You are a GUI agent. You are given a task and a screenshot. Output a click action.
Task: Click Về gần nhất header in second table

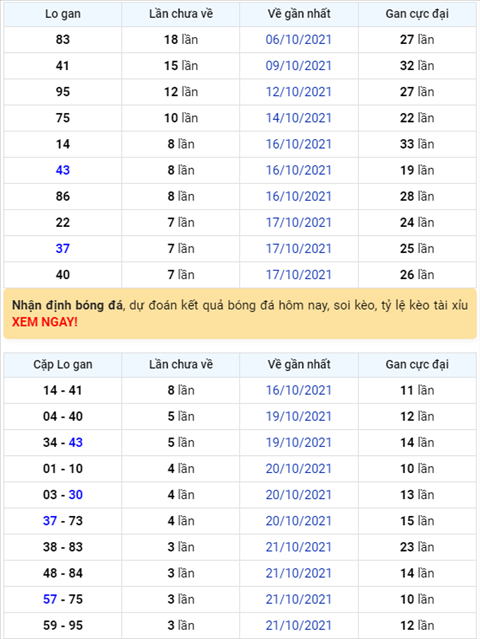(299, 364)
